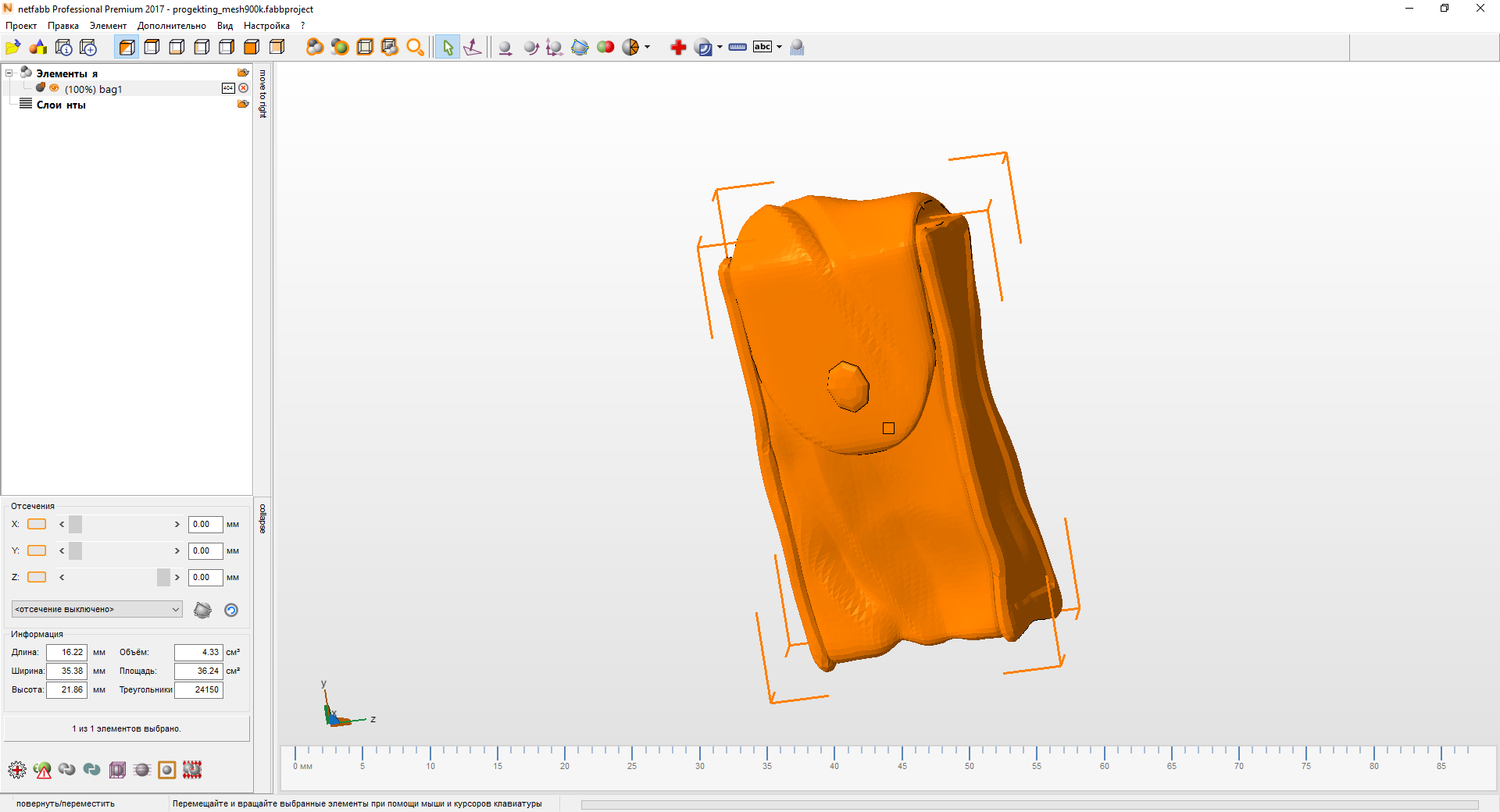The image size is (1500, 812).
Task: Open the 'отсечение выключено' dropdown
Action: (97, 610)
